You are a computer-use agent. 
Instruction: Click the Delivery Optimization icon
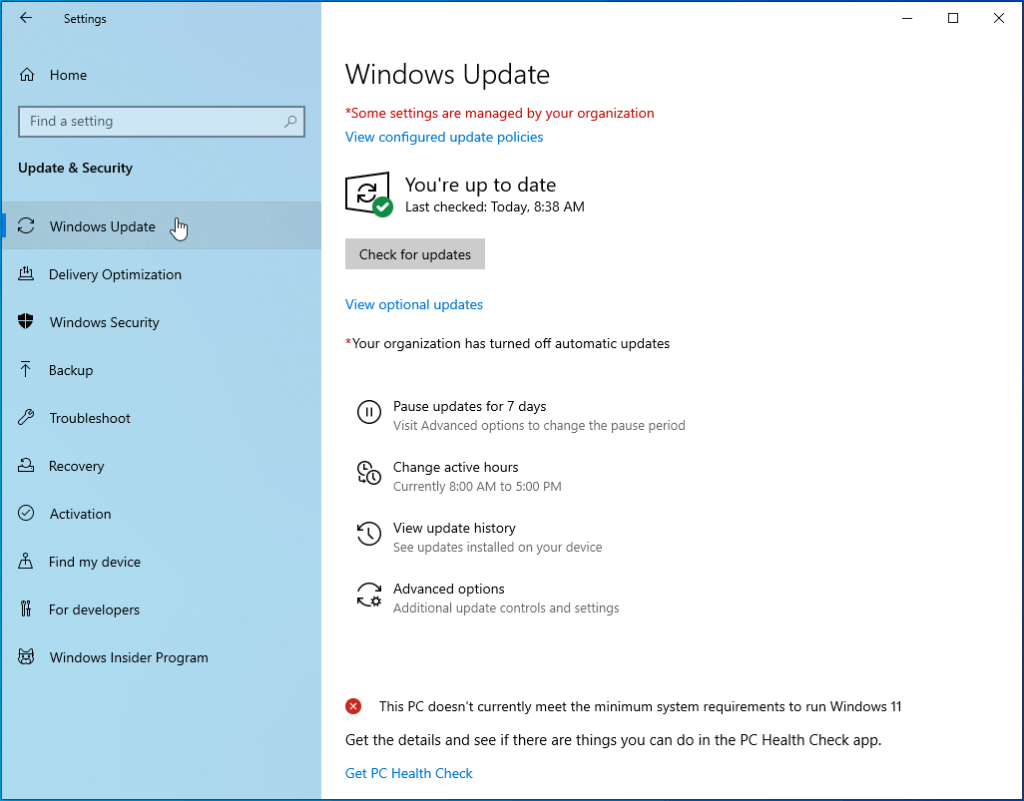click(25, 274)
